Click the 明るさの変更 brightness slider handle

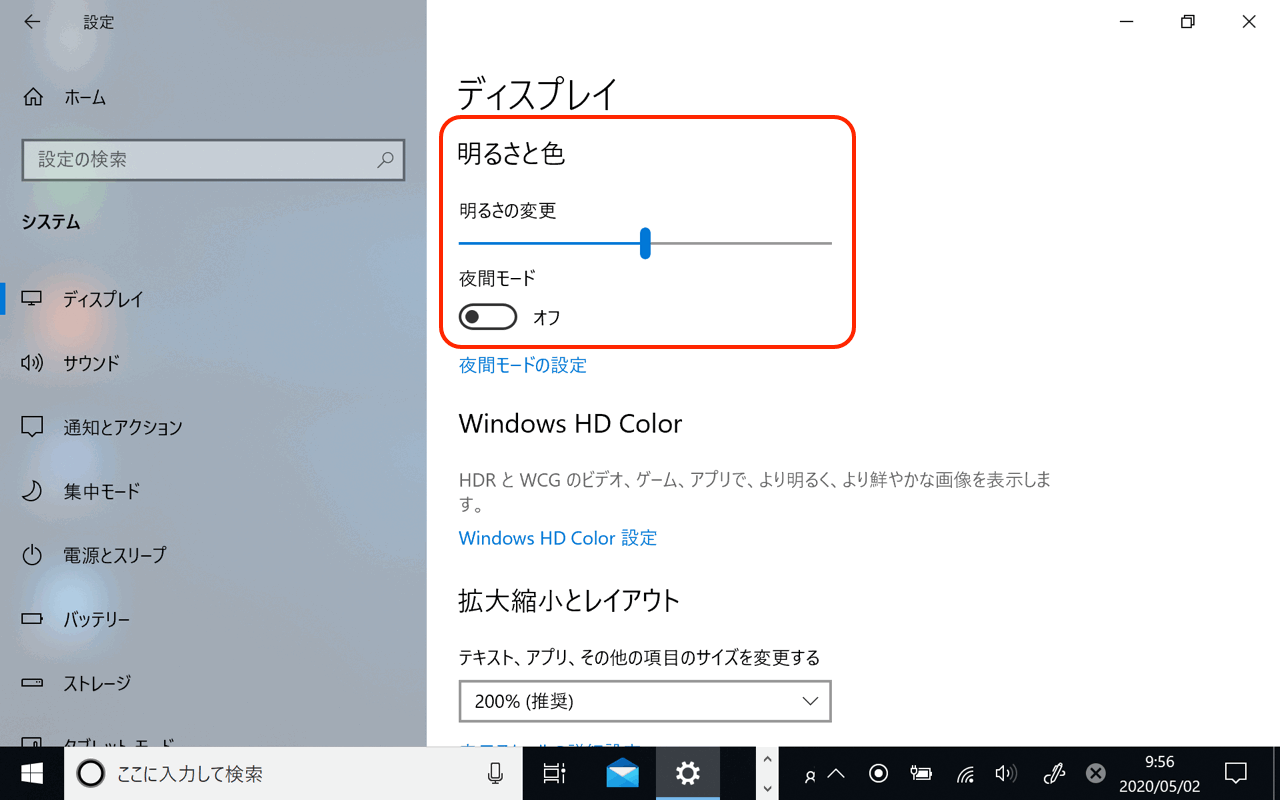click(645, 243)
